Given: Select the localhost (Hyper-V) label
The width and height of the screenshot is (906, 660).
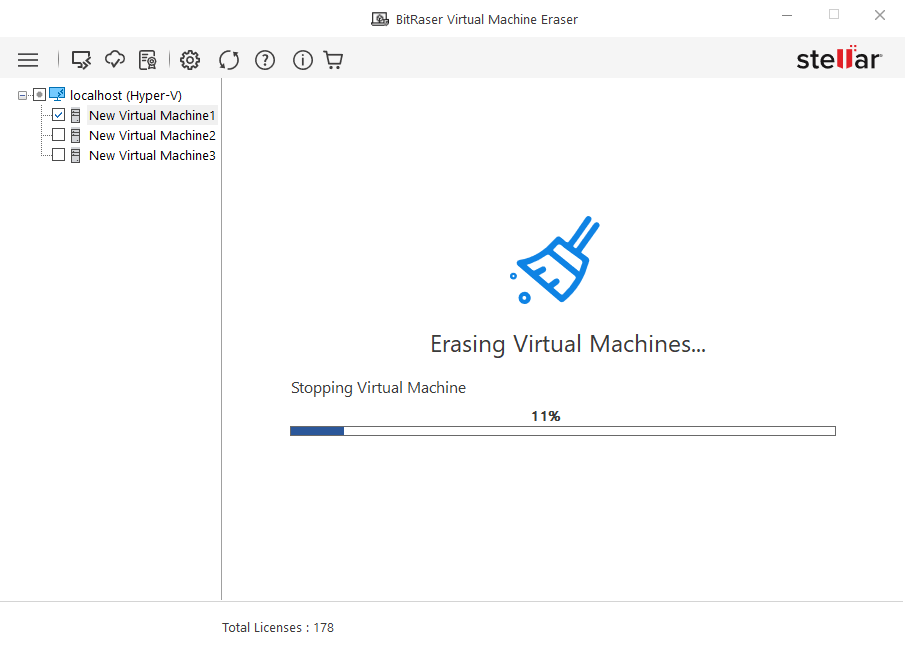Looking at the screenshot, I should pos(126,95).
